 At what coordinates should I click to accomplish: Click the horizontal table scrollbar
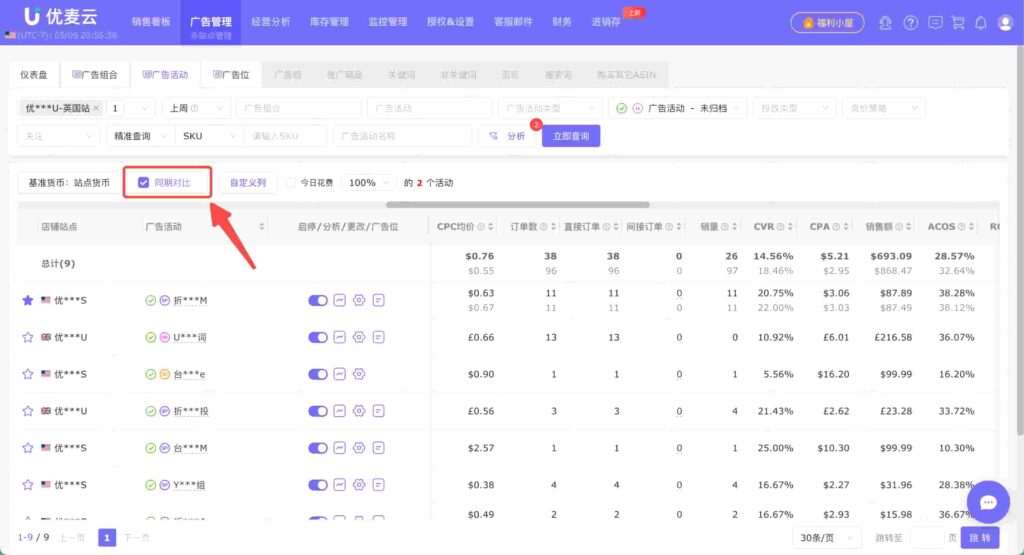click(517, 204)
